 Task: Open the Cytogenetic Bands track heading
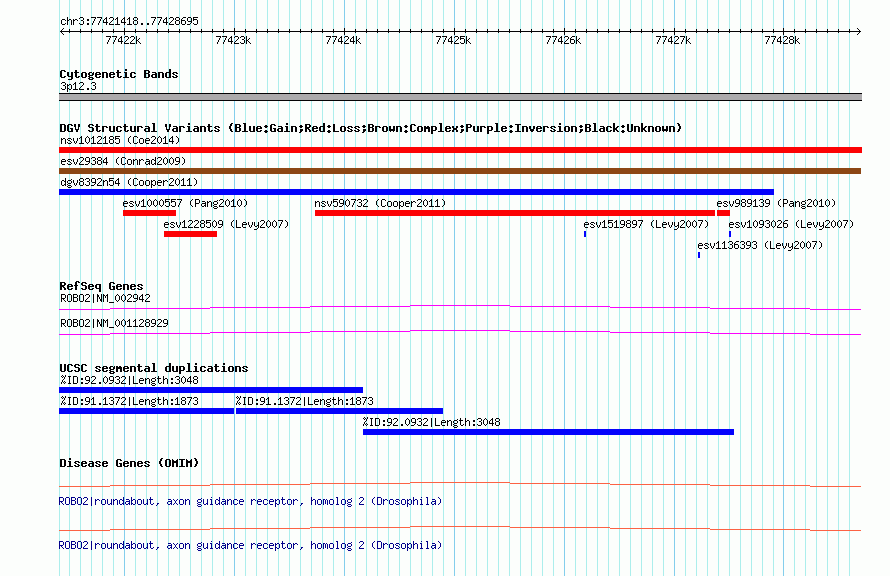(119, 74)
